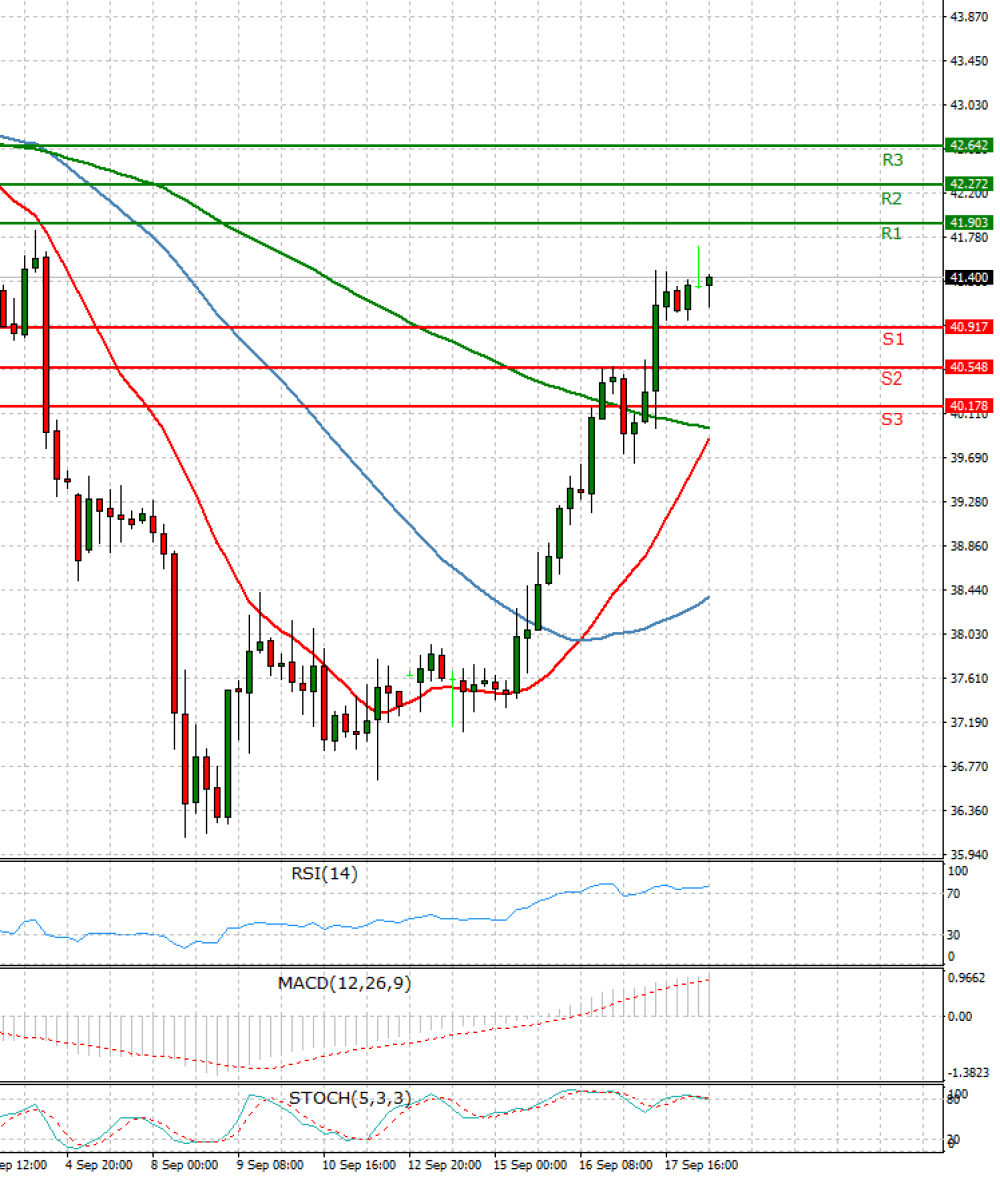Image resolution: width=1000 pixels, height=1180 pixels.
Task: Click the 37.190 price axis value
Action: click(969, 722)
